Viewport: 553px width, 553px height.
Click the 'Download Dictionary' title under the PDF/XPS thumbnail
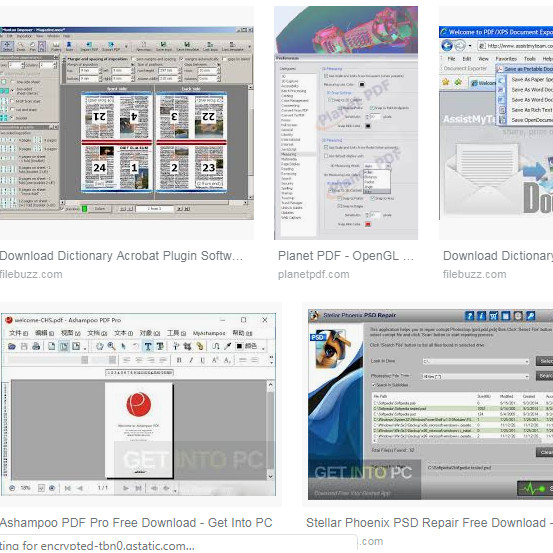click(x=498, y=256)
